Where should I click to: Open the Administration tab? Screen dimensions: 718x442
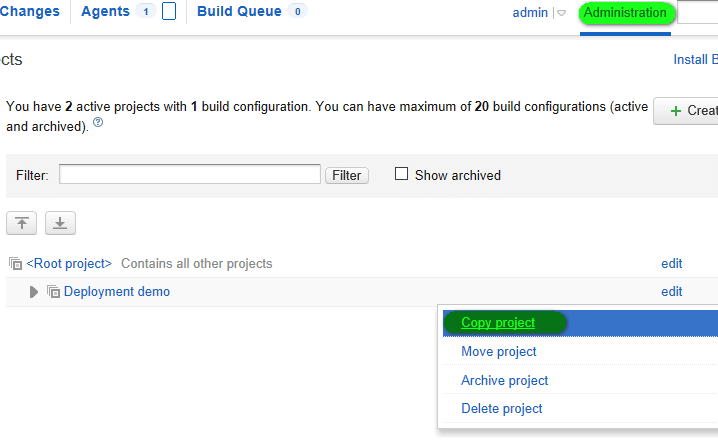click(x=625, y=13)
